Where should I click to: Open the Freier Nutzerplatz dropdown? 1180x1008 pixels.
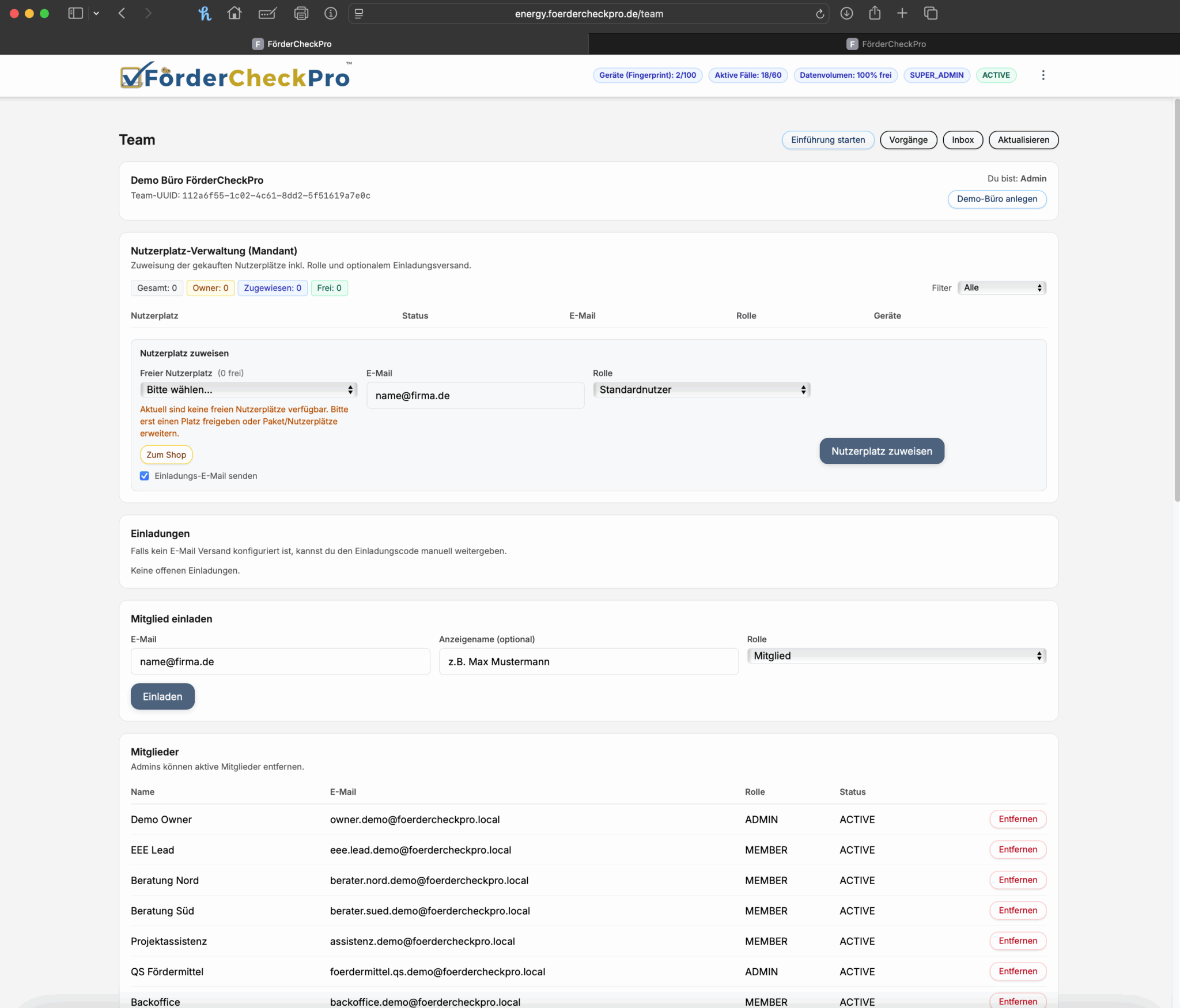click(248, 390)
